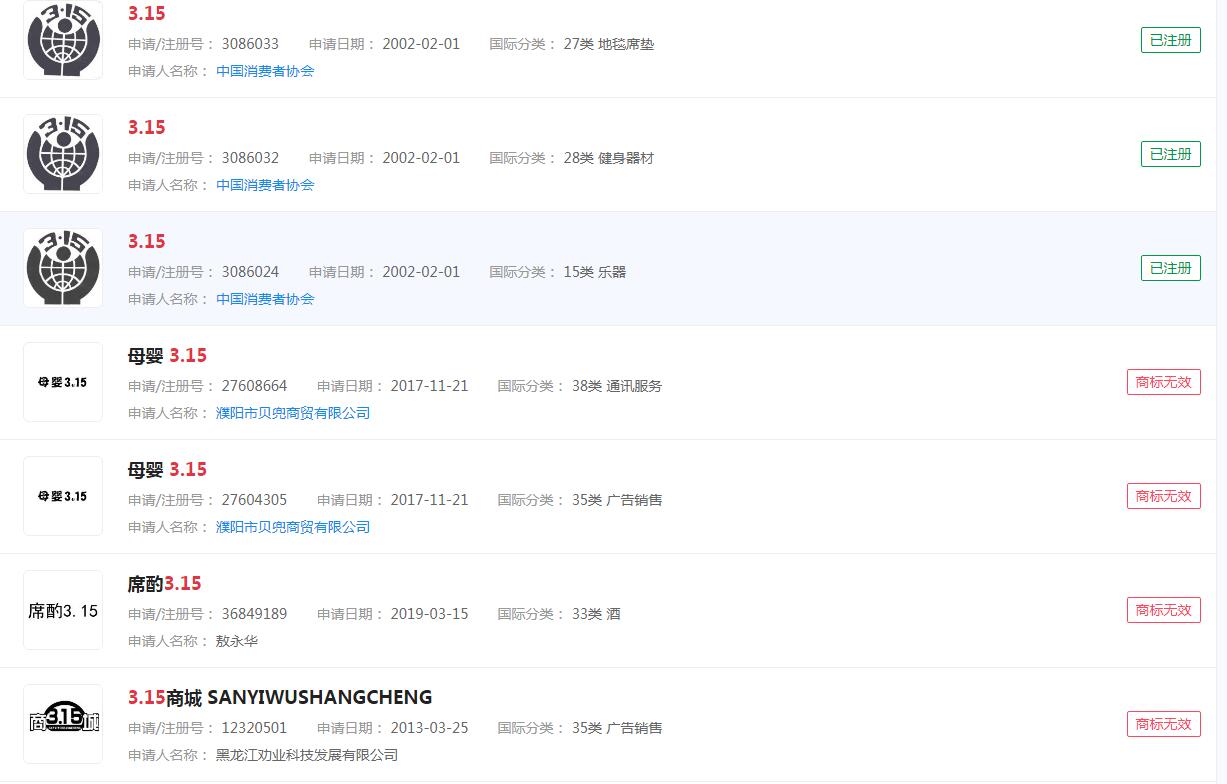Open the 母婴3.15 thumbnail for registration 27608664
1227x784 pixels.
point(63,382)
